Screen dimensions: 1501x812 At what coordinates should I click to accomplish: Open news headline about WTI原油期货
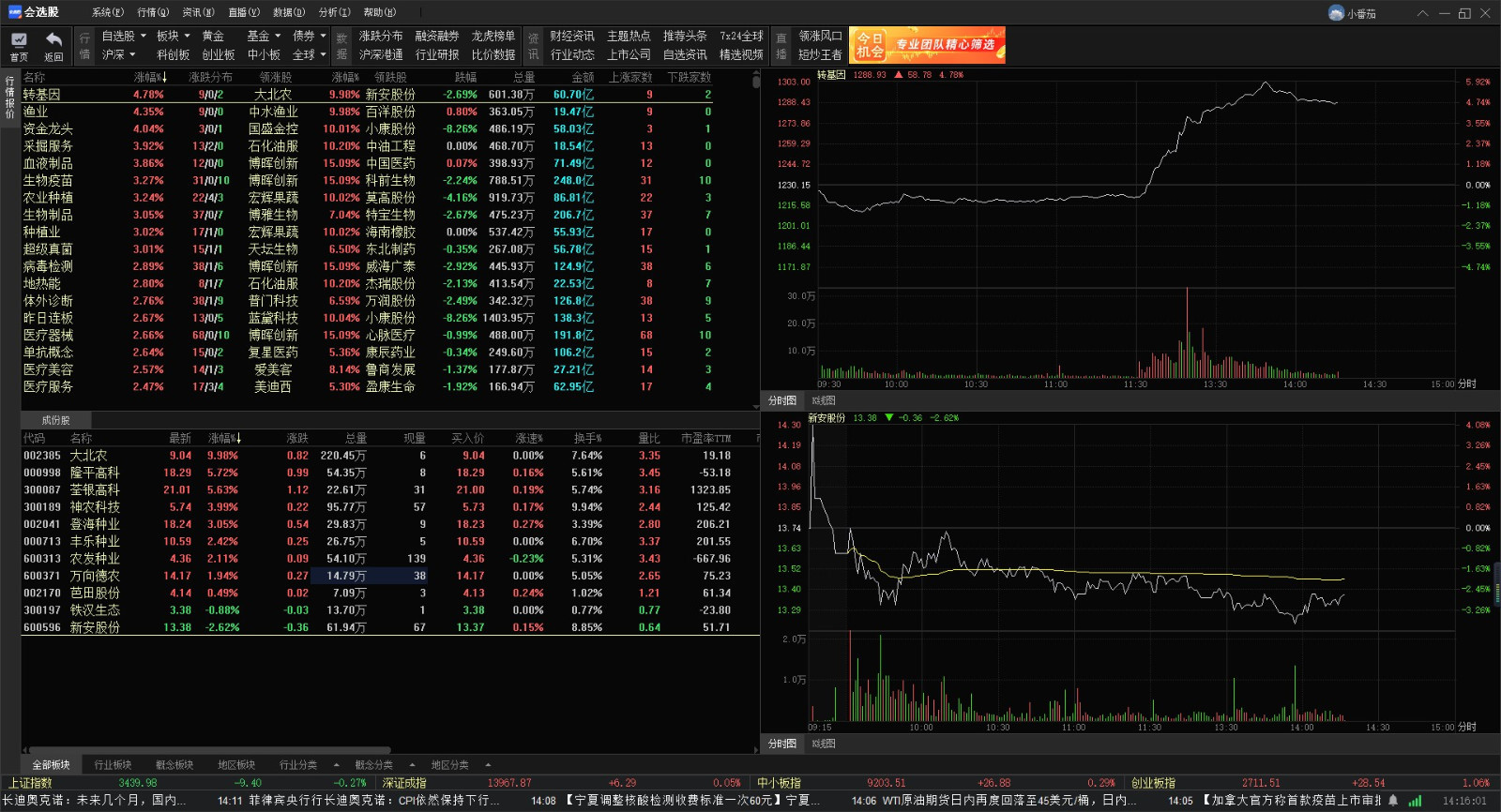(x=1008, y=801)
